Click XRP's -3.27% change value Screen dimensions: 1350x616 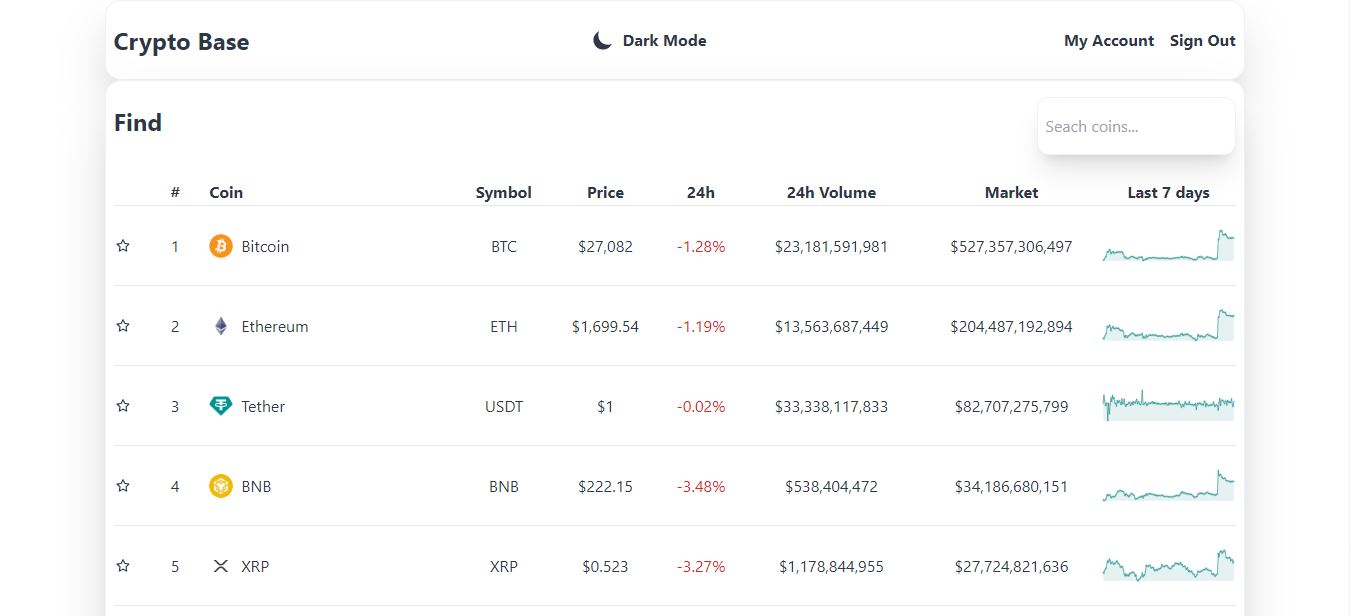(701, 566)
